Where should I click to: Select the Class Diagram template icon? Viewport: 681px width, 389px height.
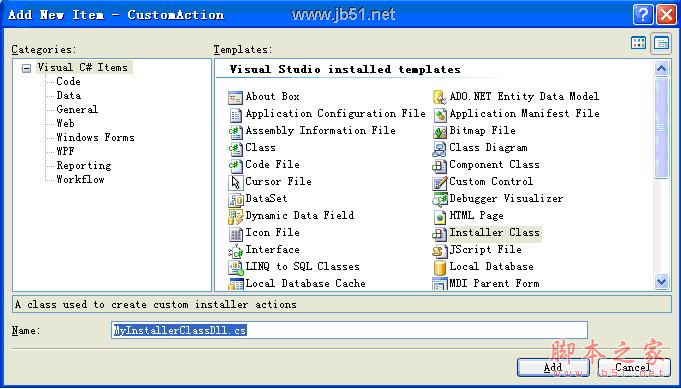point(440,148)
